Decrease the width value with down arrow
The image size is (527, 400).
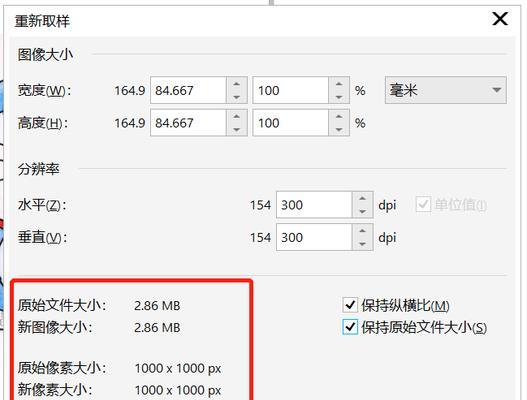237,97
